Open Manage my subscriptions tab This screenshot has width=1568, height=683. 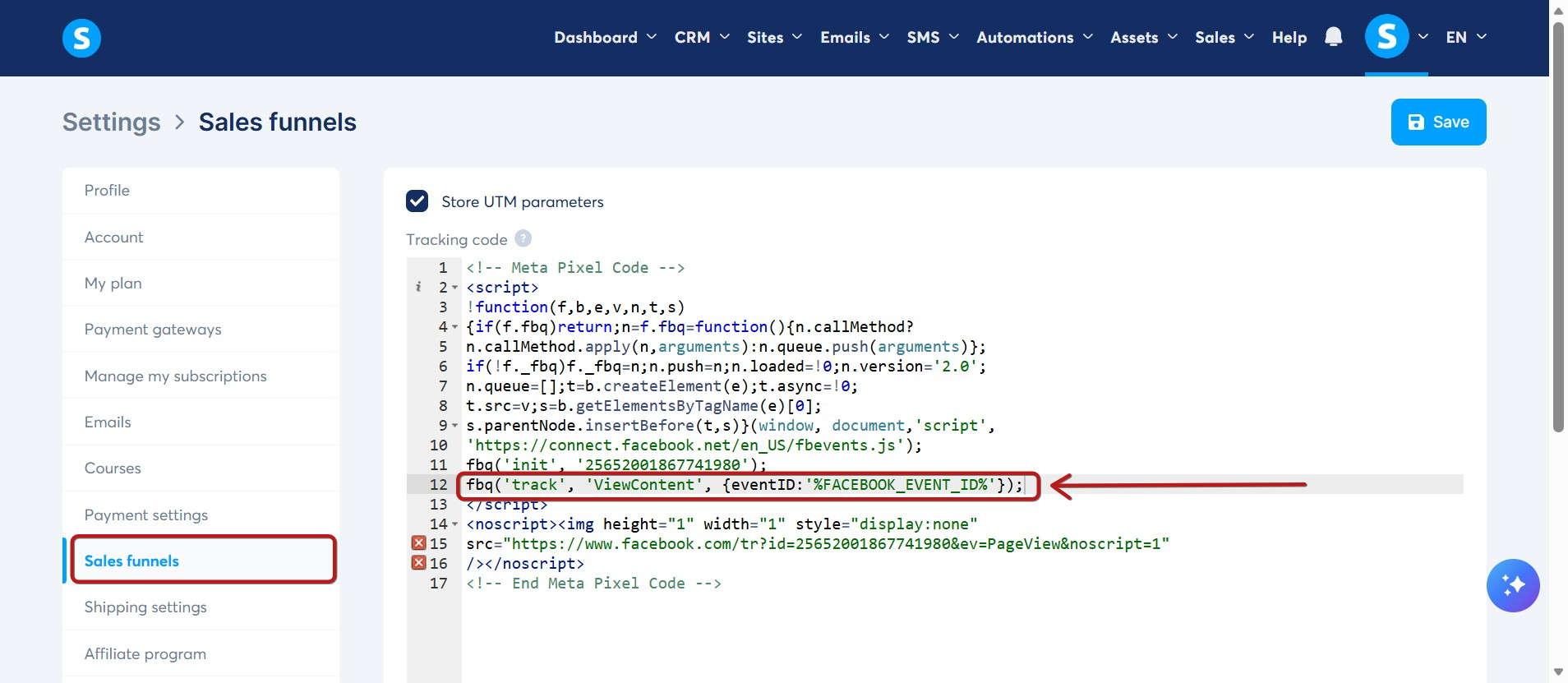click(201, 376)
